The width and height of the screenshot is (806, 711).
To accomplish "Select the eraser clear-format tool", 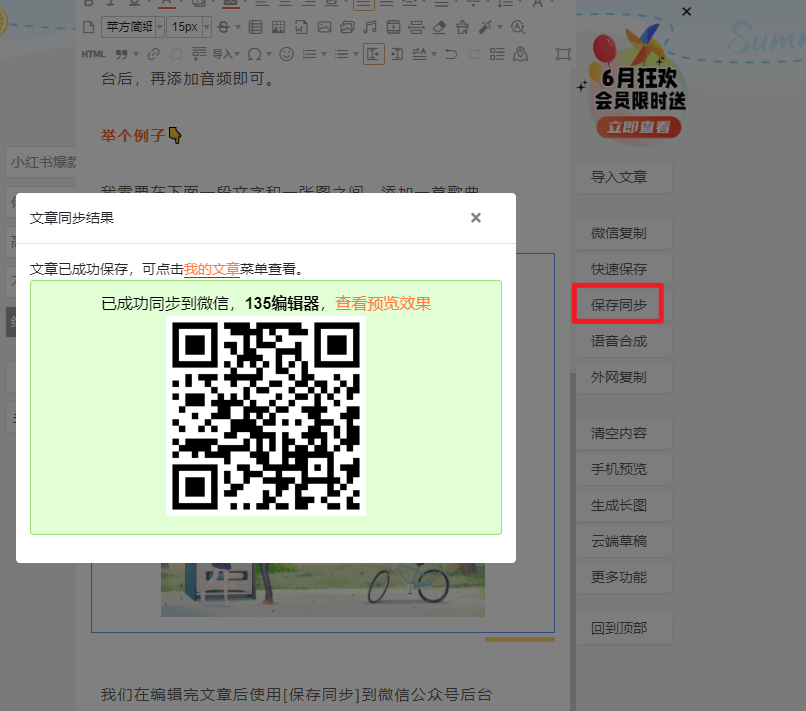I will [439, 27].
